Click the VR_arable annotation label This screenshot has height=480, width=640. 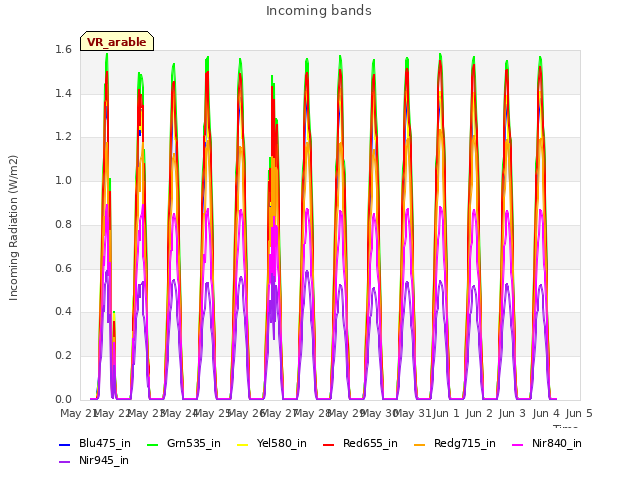[x=117, y=41]
